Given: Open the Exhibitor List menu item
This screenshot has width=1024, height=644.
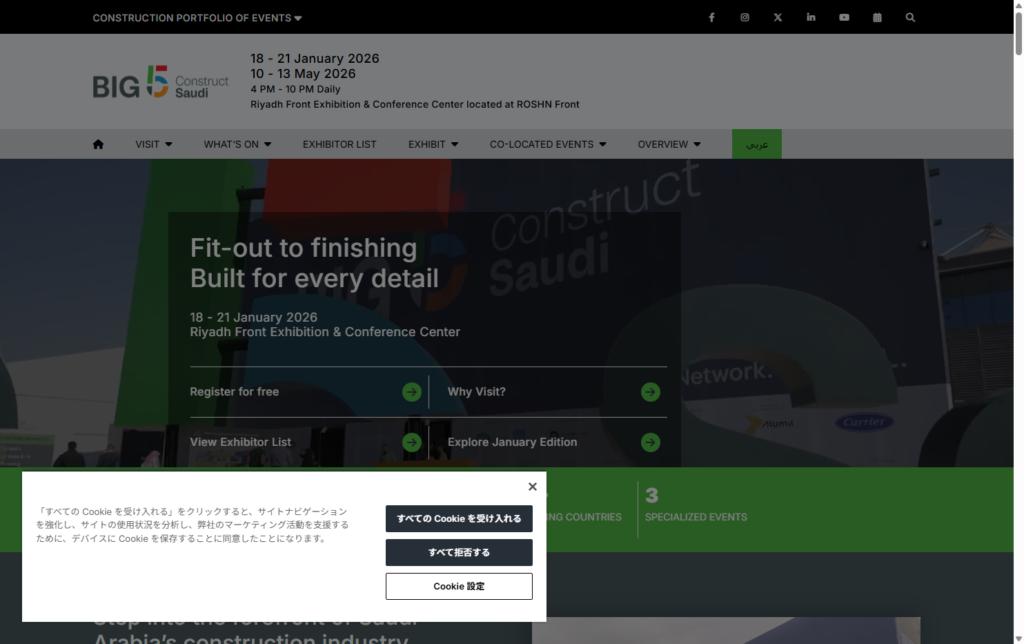Looking at the screenshot, I should pyautogui.click(x=340, y=144).
